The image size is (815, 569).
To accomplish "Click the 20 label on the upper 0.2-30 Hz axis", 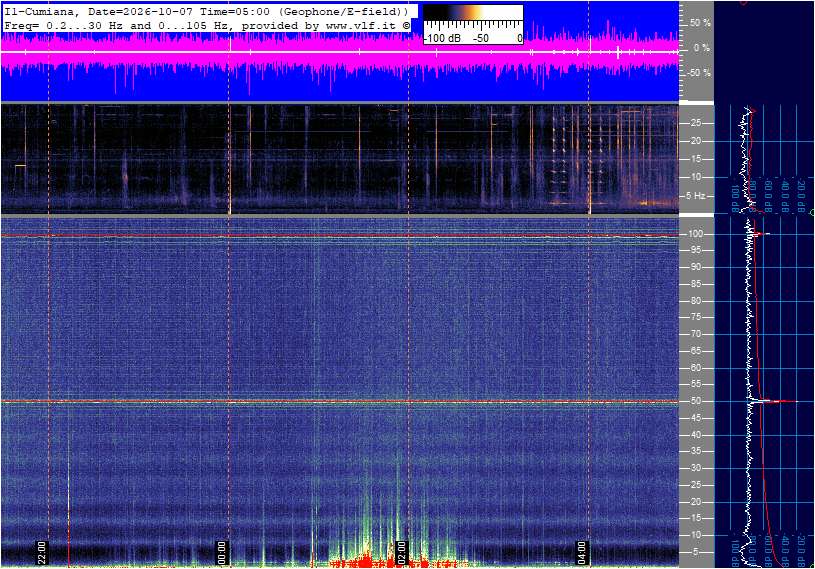I will click(x=695, y=141).
